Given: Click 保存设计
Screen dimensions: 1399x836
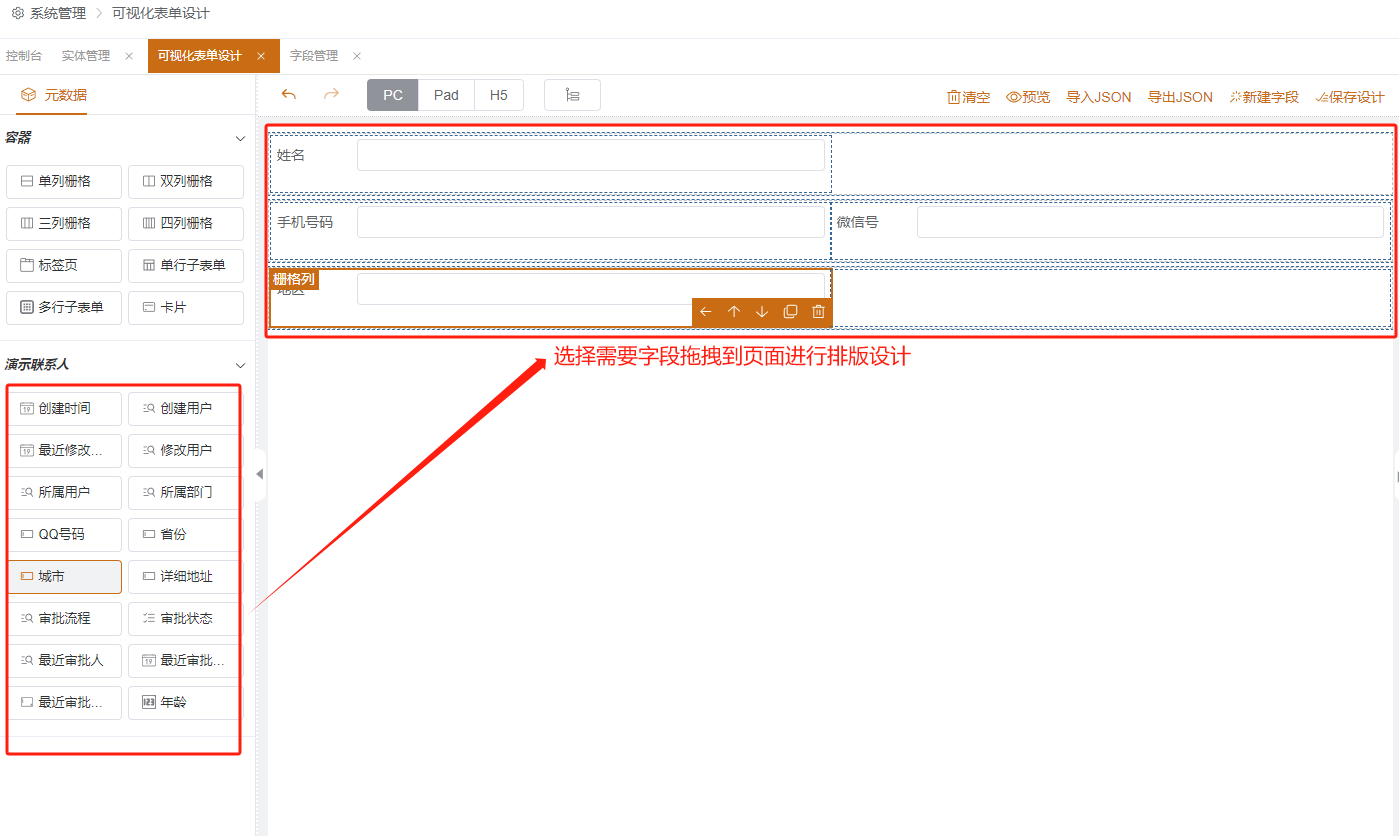Looking at the screenshot, I should [x=1350, y=97].
